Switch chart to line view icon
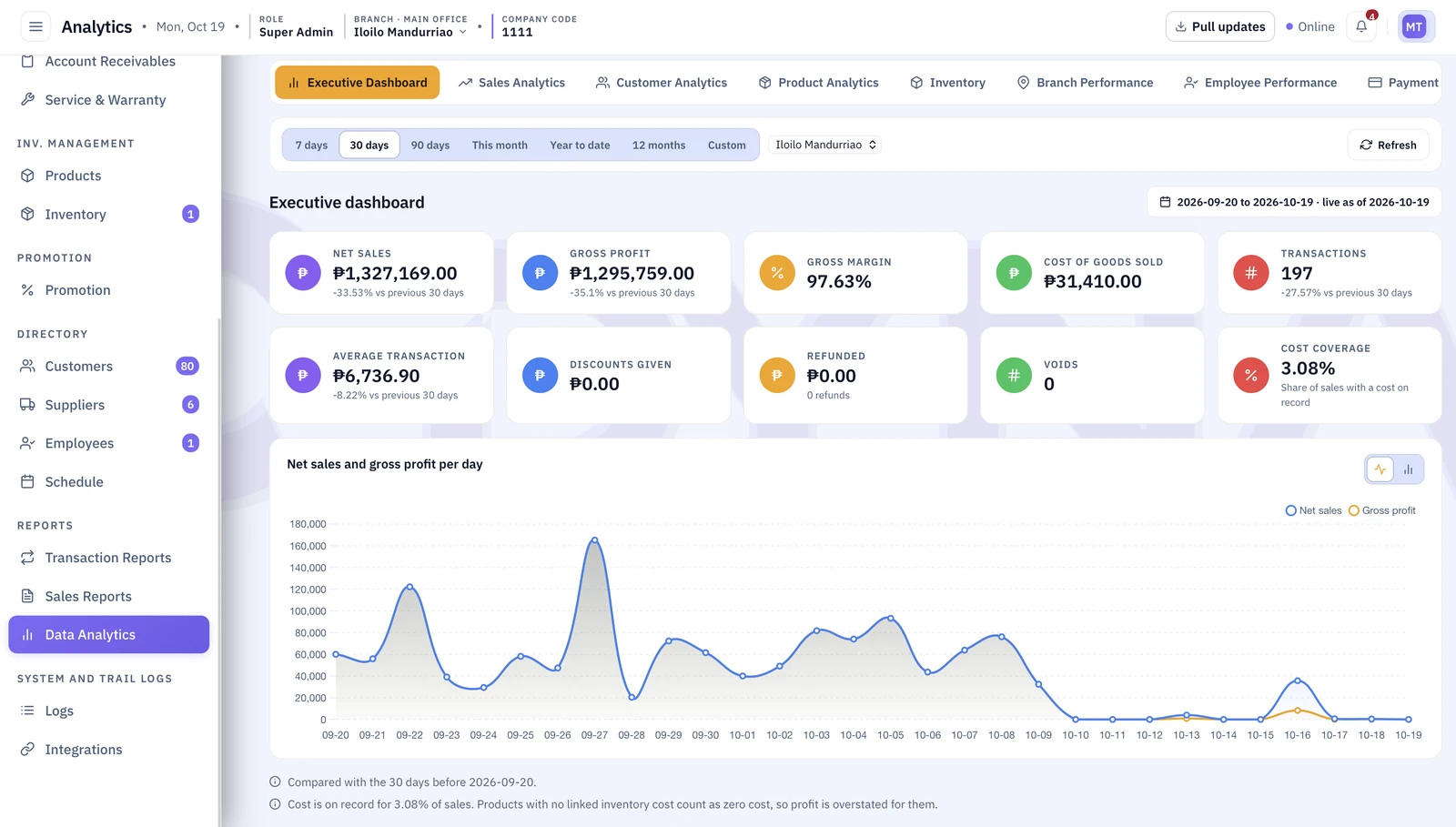 [1380, 469]
